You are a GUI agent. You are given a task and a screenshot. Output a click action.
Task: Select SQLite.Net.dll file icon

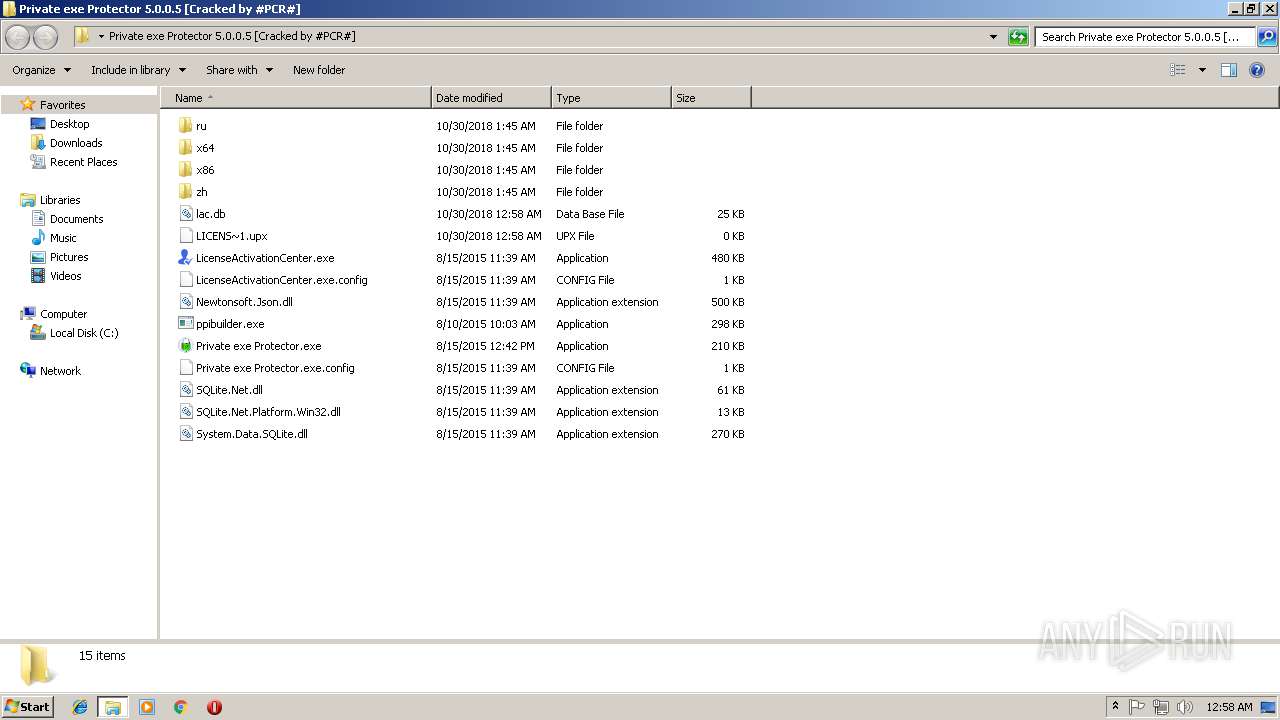point(185,390)
